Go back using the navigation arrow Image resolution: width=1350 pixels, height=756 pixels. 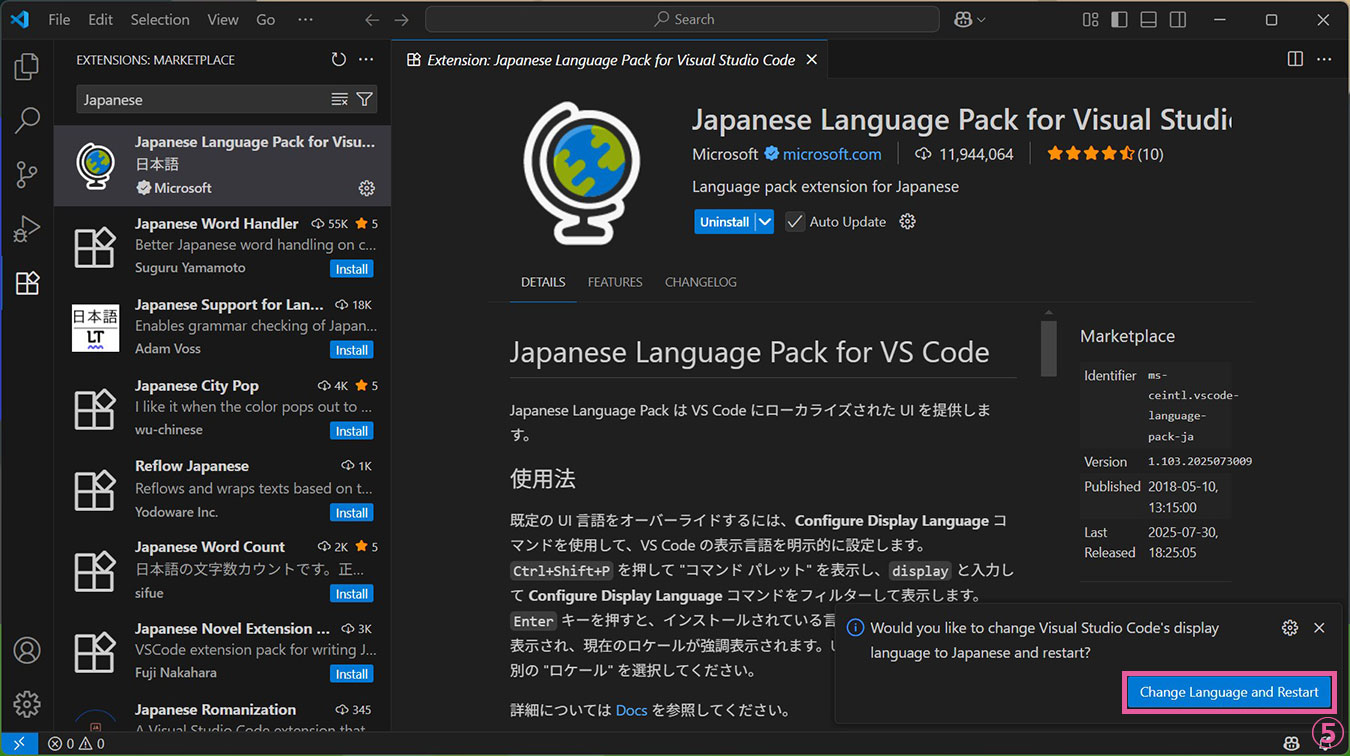372,19
